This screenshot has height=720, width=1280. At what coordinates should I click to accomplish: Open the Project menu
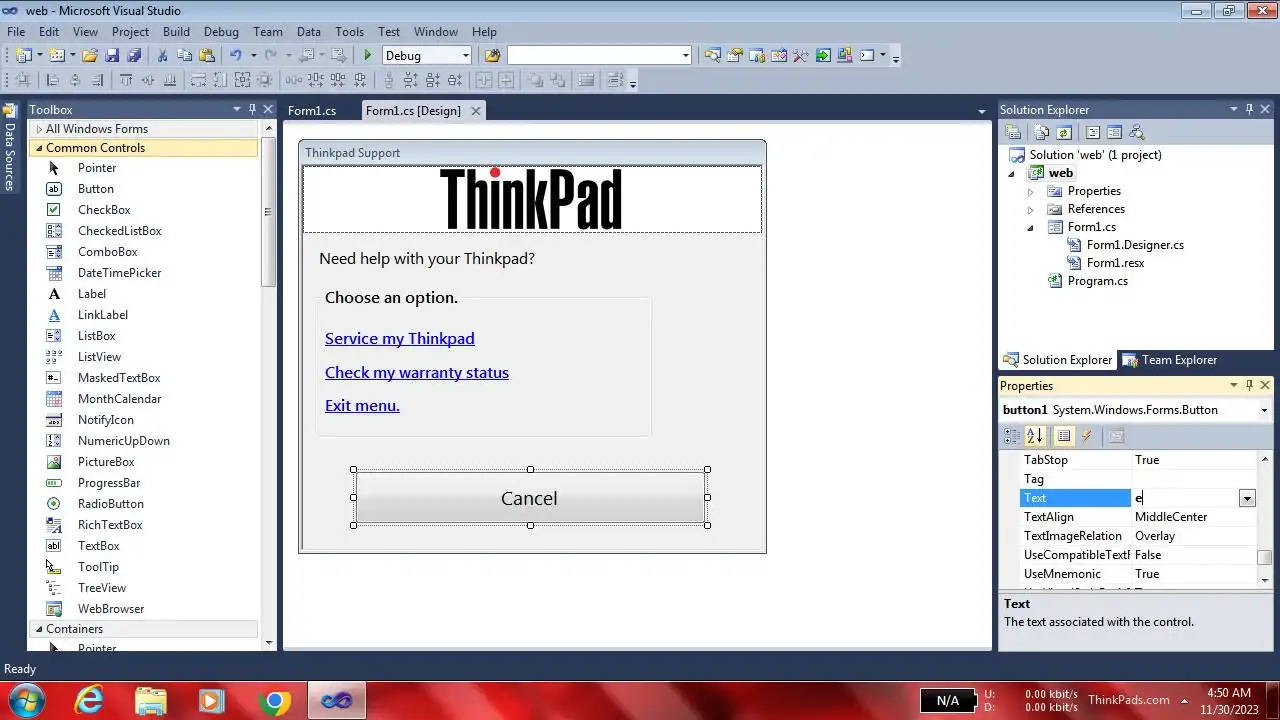pyautogui.click(x=130, y=32)
